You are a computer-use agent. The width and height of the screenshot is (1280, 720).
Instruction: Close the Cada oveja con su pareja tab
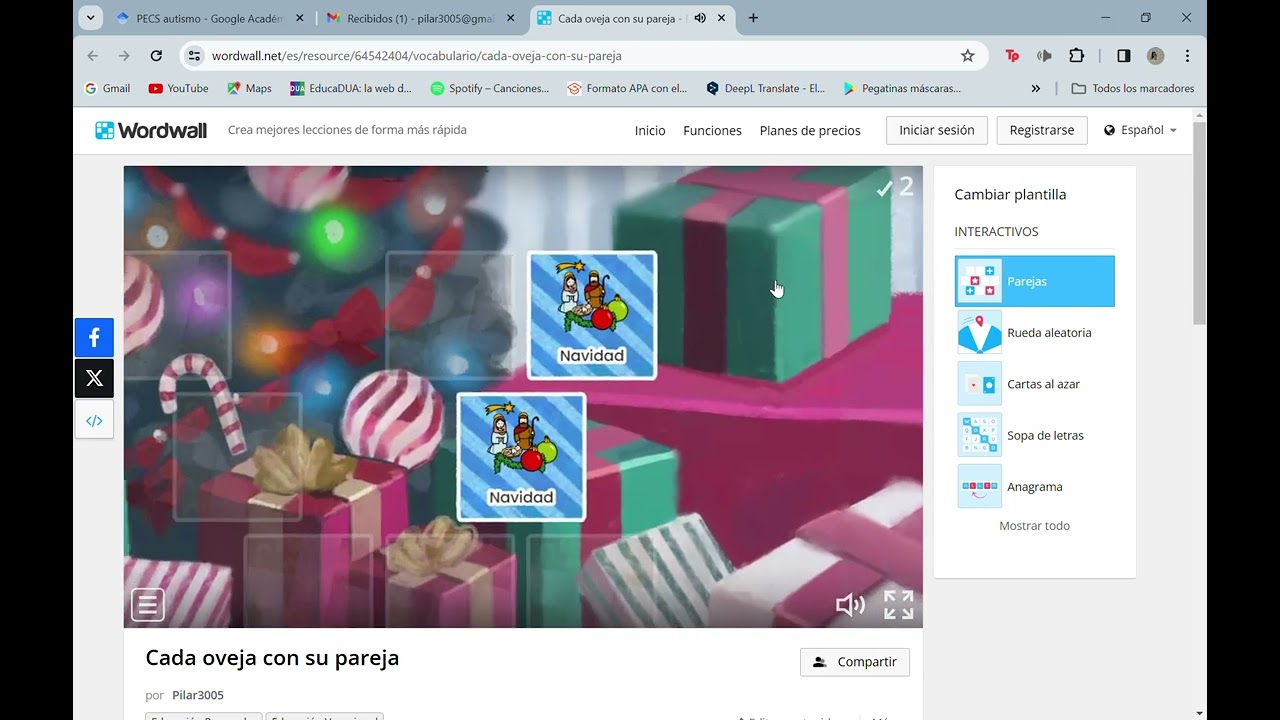pos(722,18)
